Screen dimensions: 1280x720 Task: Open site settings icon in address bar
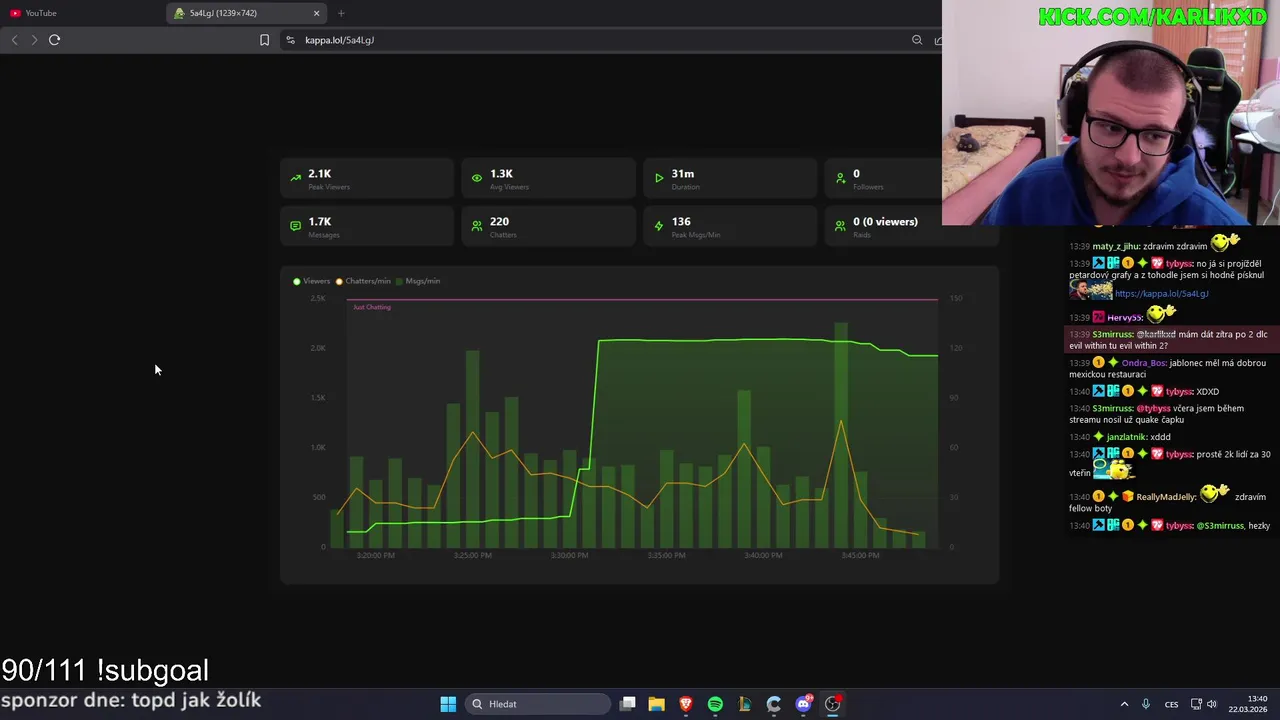[290, 40]
